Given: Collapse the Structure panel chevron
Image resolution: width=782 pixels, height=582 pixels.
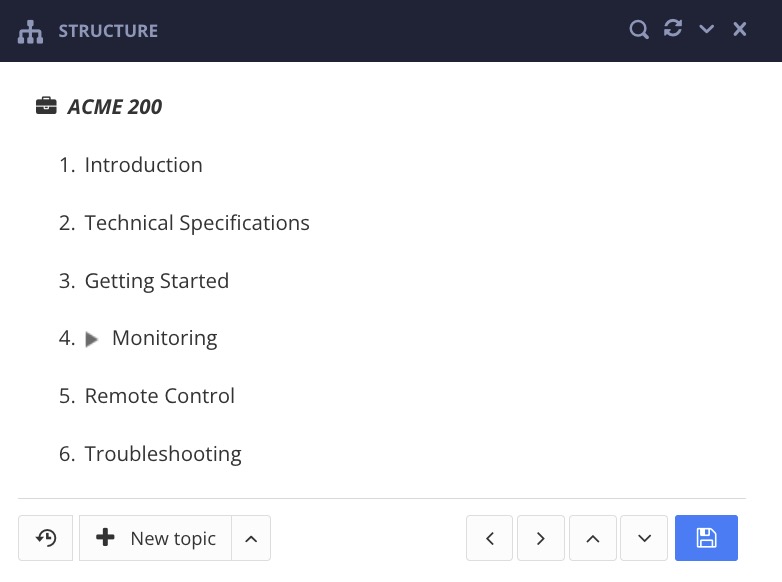Looking at the screenshot, I should pyautogui.click(x=707, y=30).
